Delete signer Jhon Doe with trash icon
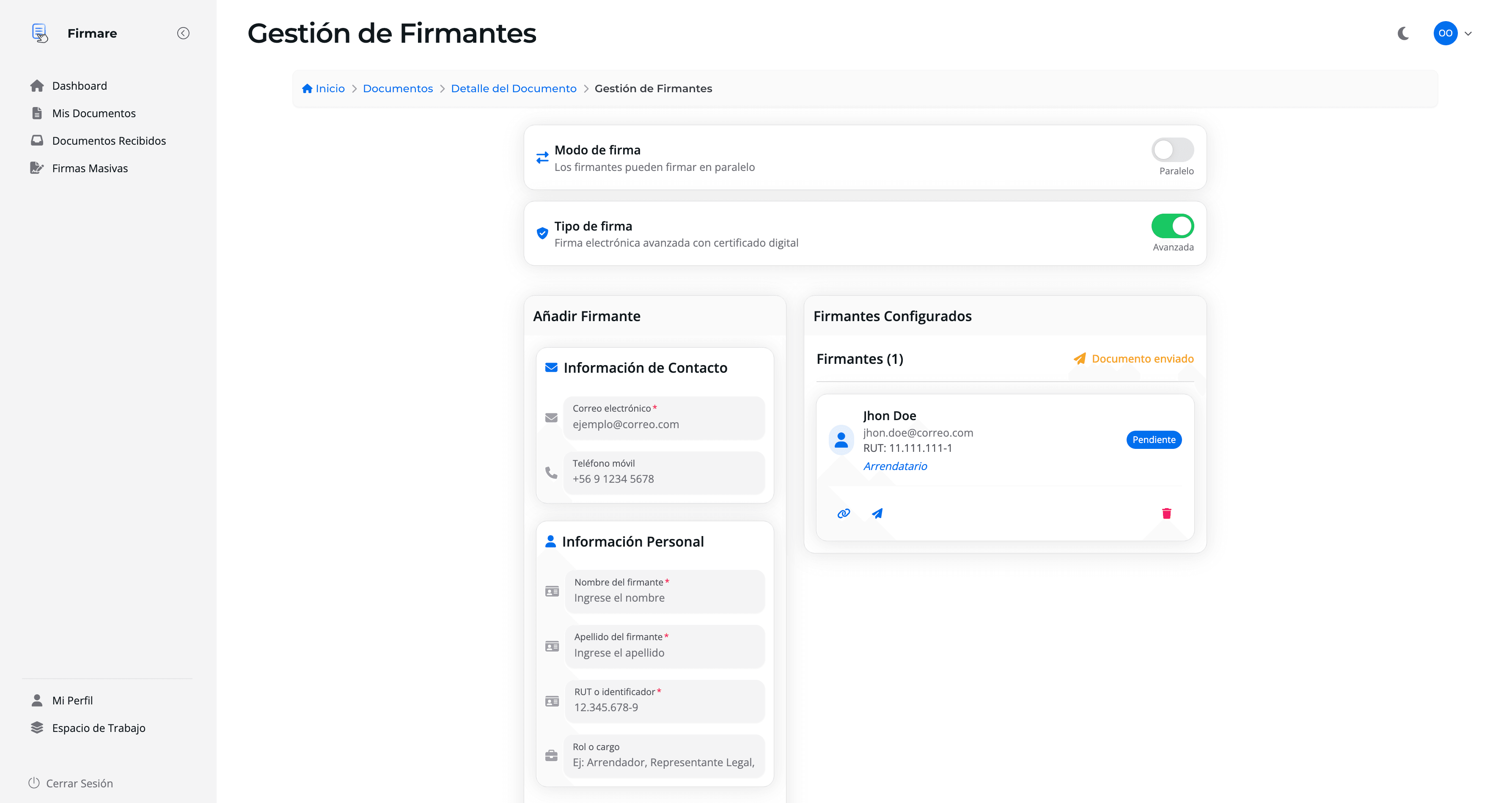 pyautogui.click(x=1167, y=513)
